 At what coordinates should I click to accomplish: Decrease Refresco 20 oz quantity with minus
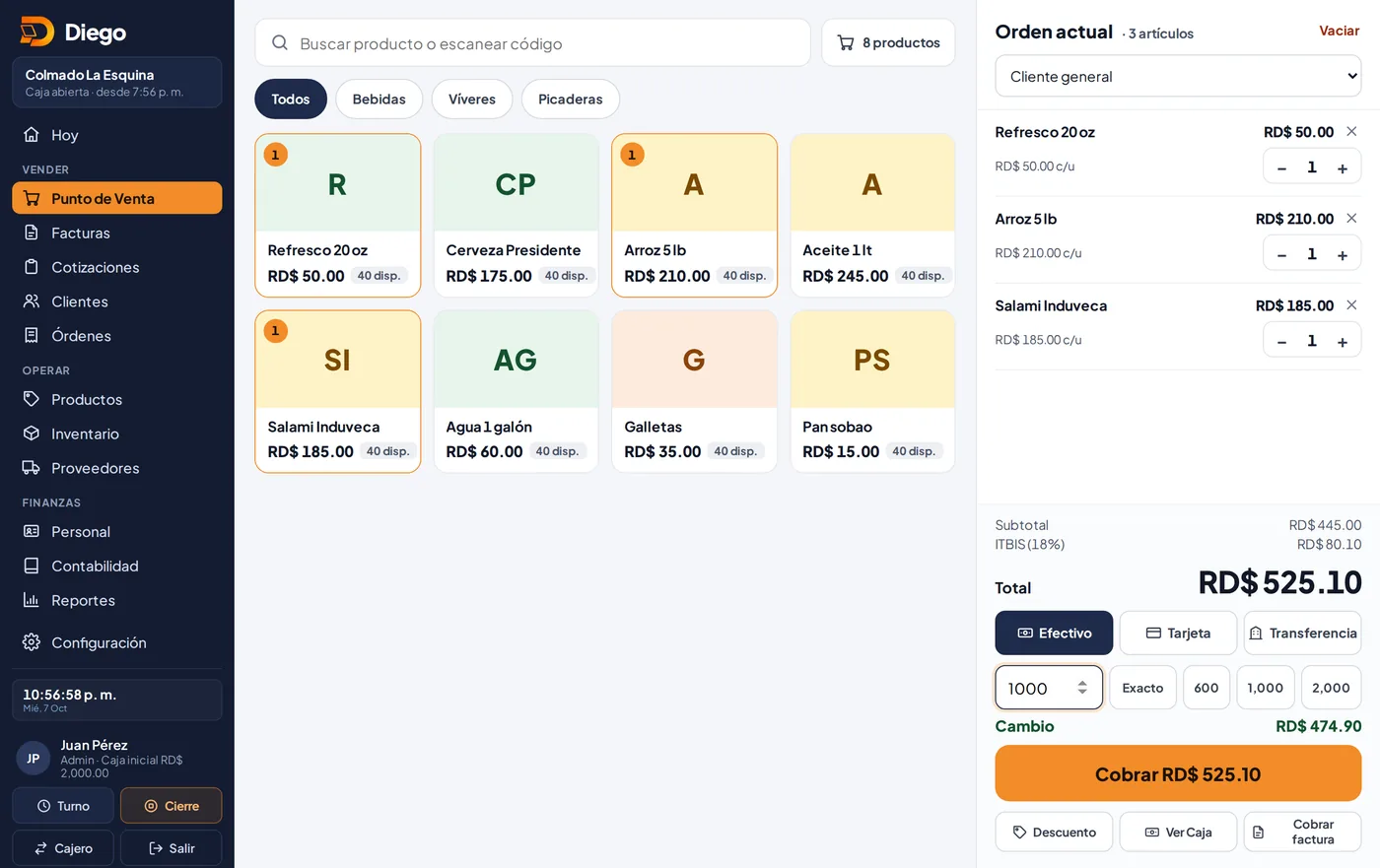[1281, 167]
